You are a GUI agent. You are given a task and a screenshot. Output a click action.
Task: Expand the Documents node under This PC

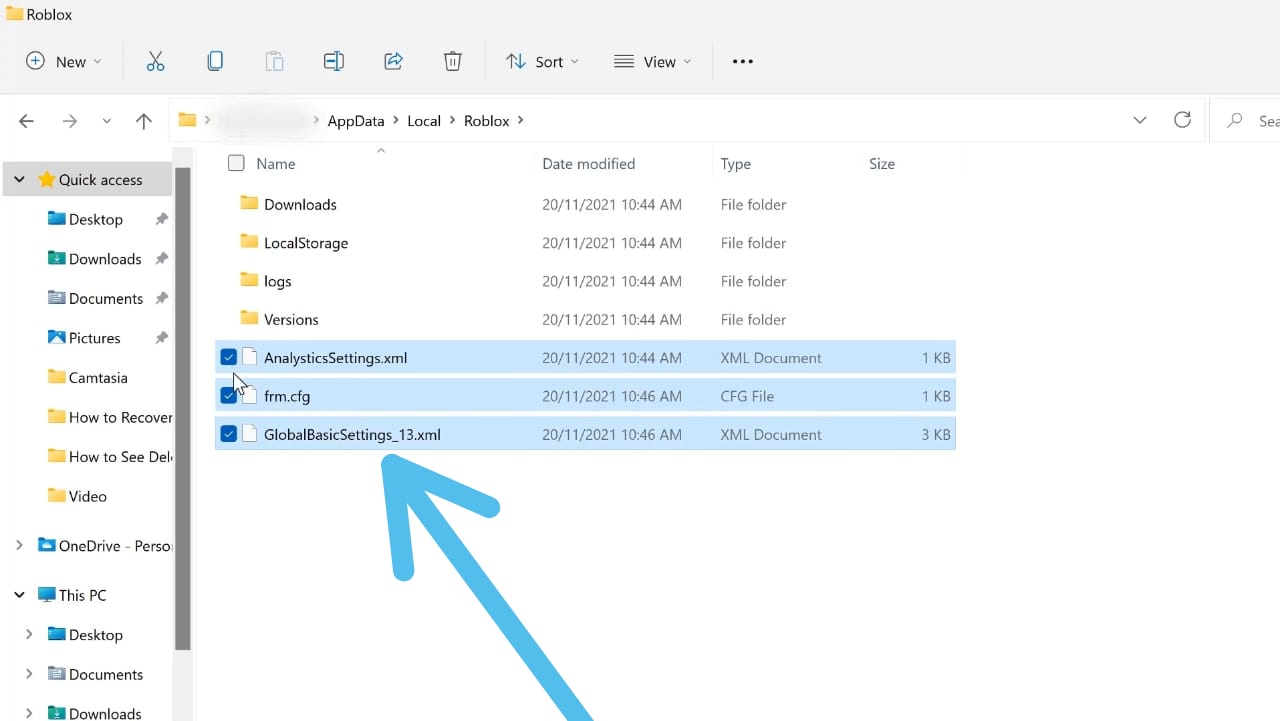coord(29,674)
